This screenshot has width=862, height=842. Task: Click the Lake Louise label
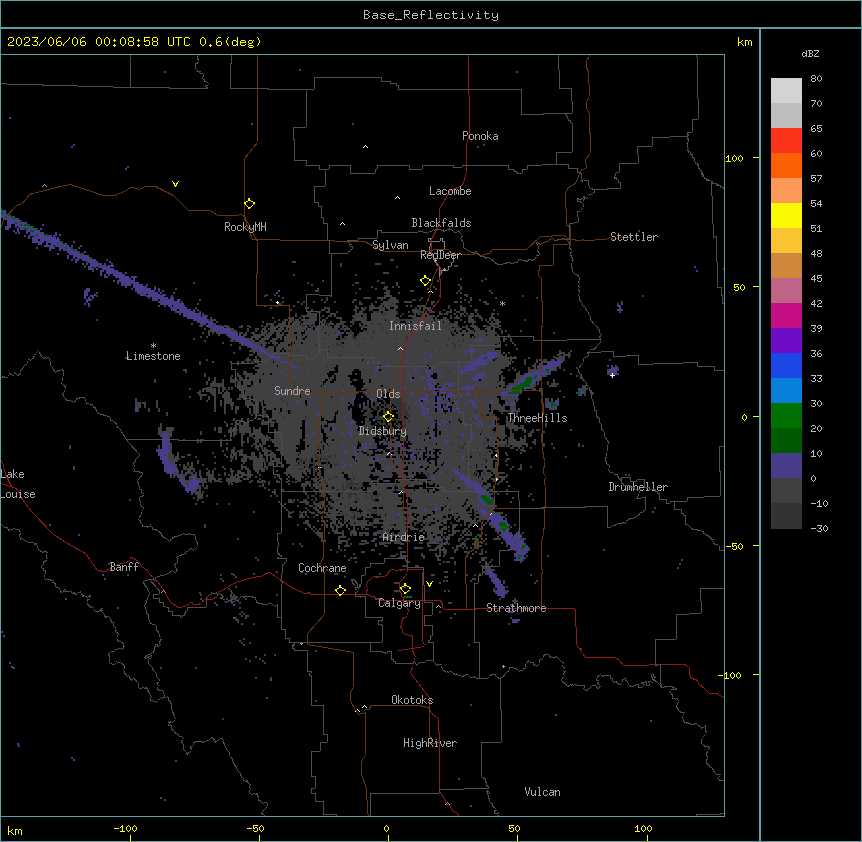click(18, 484)
